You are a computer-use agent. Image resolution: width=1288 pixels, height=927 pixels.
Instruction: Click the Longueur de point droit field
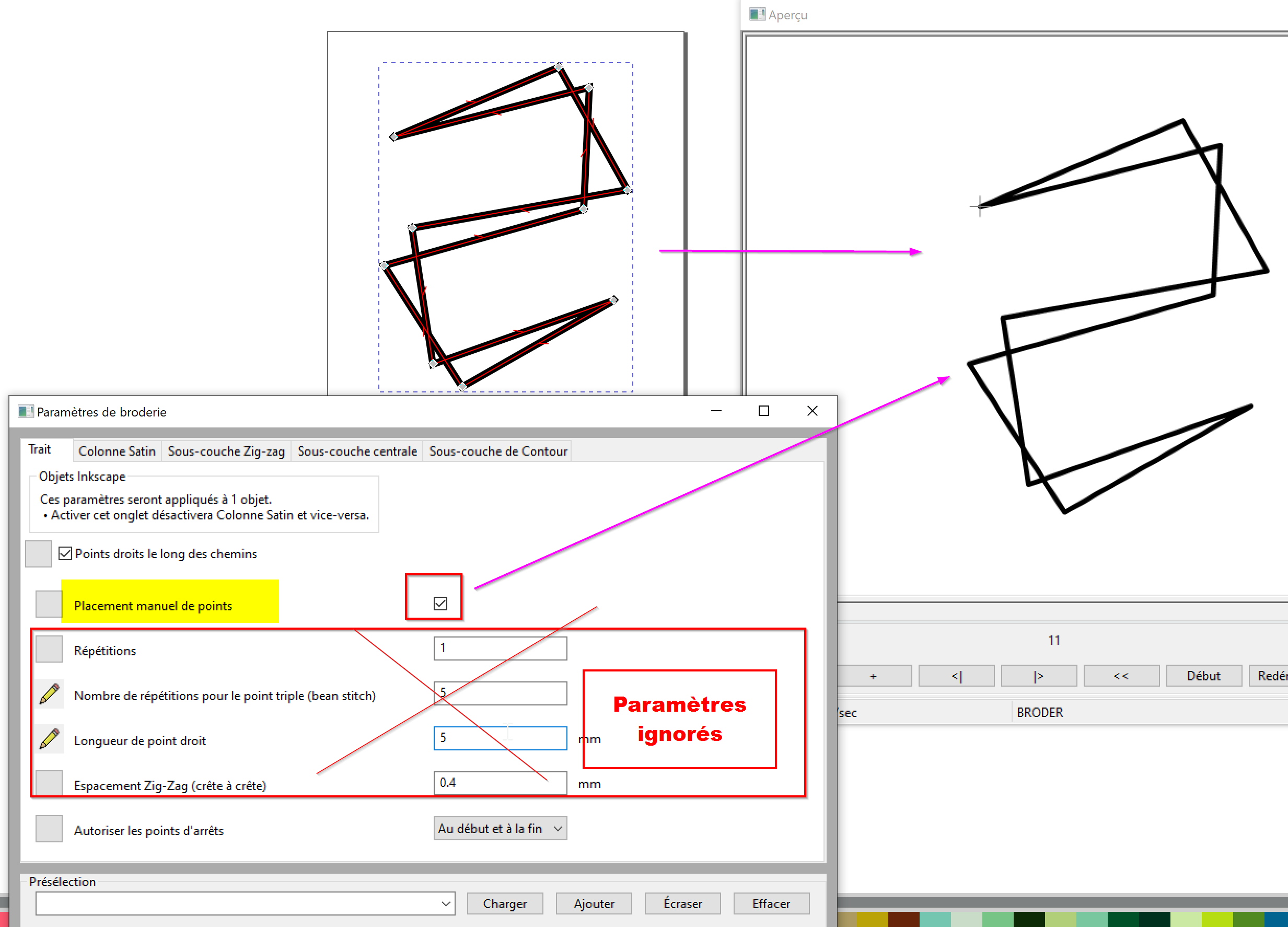(501, 738)
